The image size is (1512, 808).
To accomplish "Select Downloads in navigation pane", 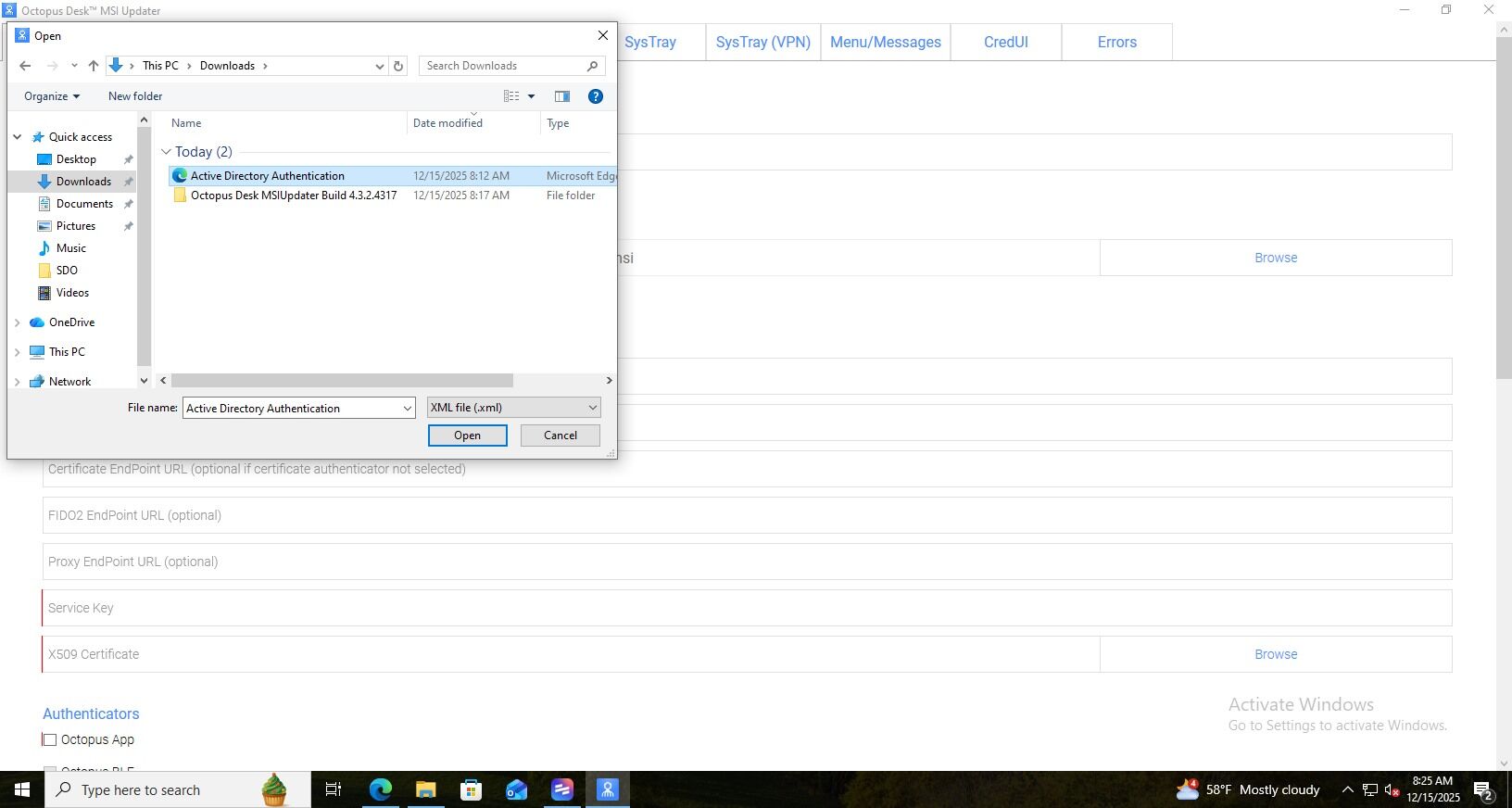I will (x=83, y=182).
